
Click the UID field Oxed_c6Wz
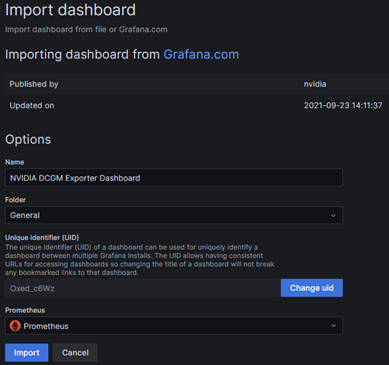[143, 288]
